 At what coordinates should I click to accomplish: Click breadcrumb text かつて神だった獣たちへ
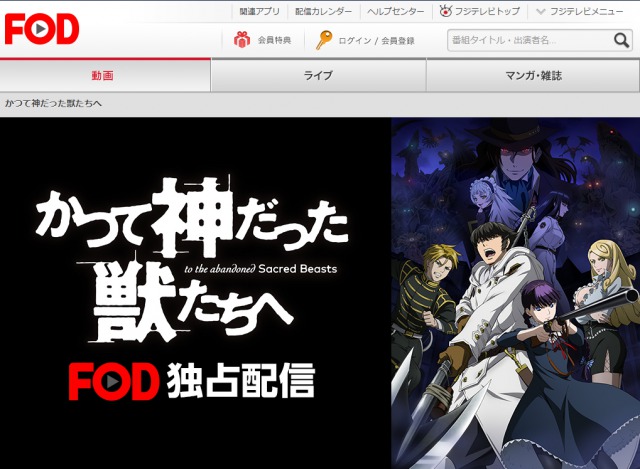point(53,103)
